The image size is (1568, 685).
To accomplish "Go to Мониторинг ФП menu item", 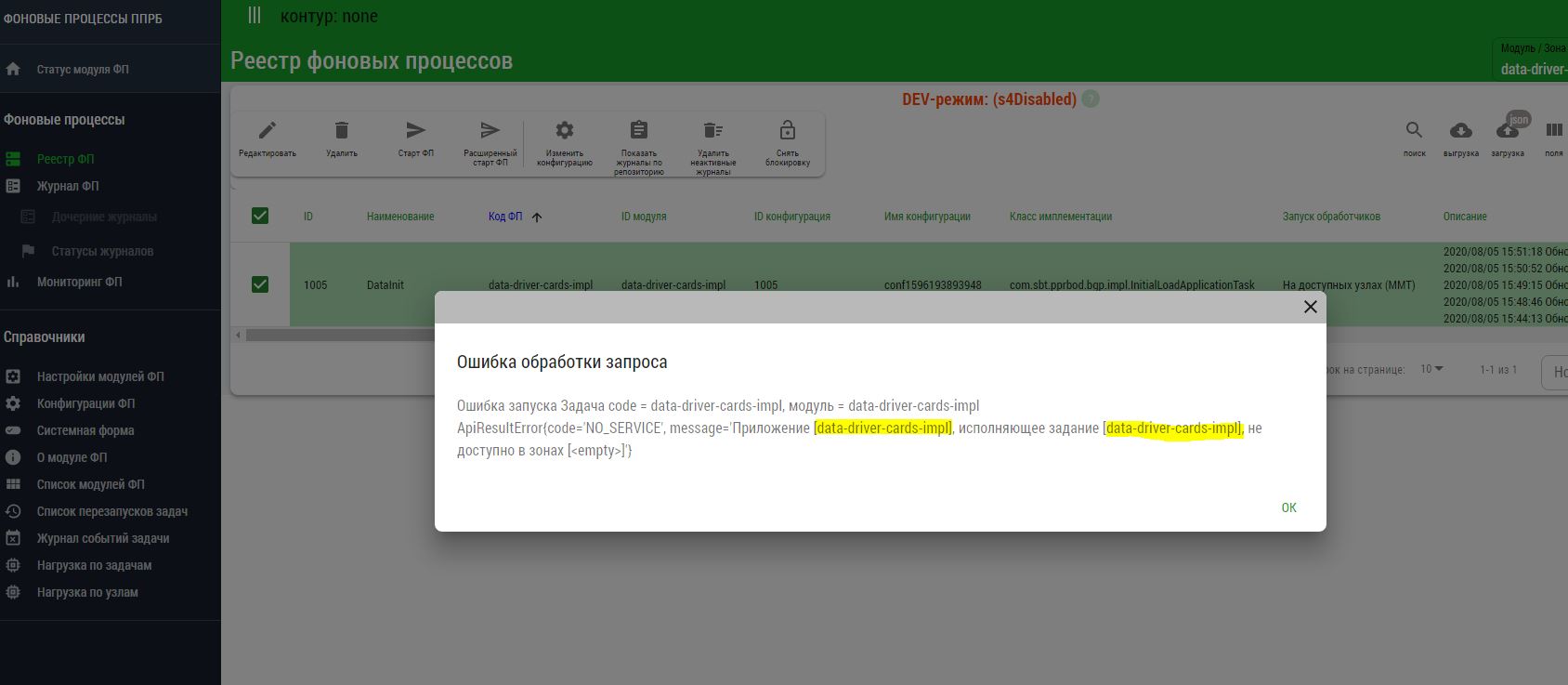I will click(x=79, y=282).
